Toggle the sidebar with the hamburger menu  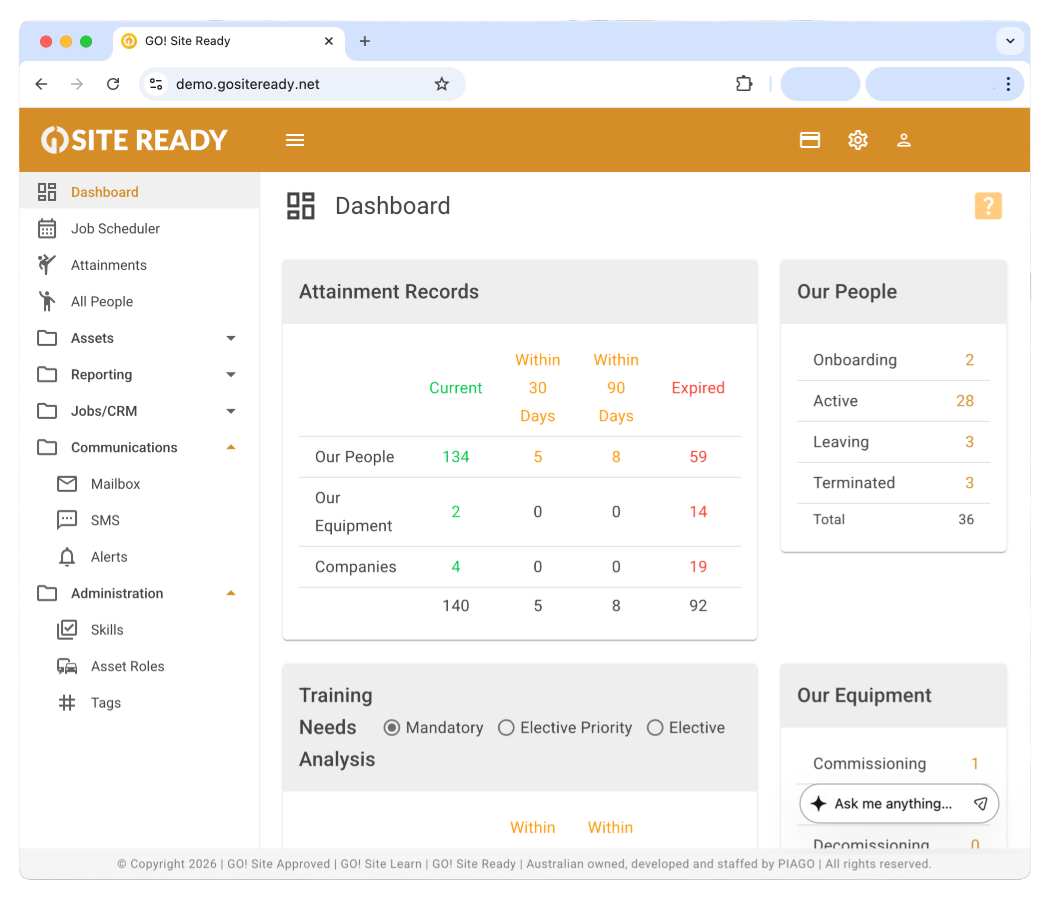coord(294,140)
